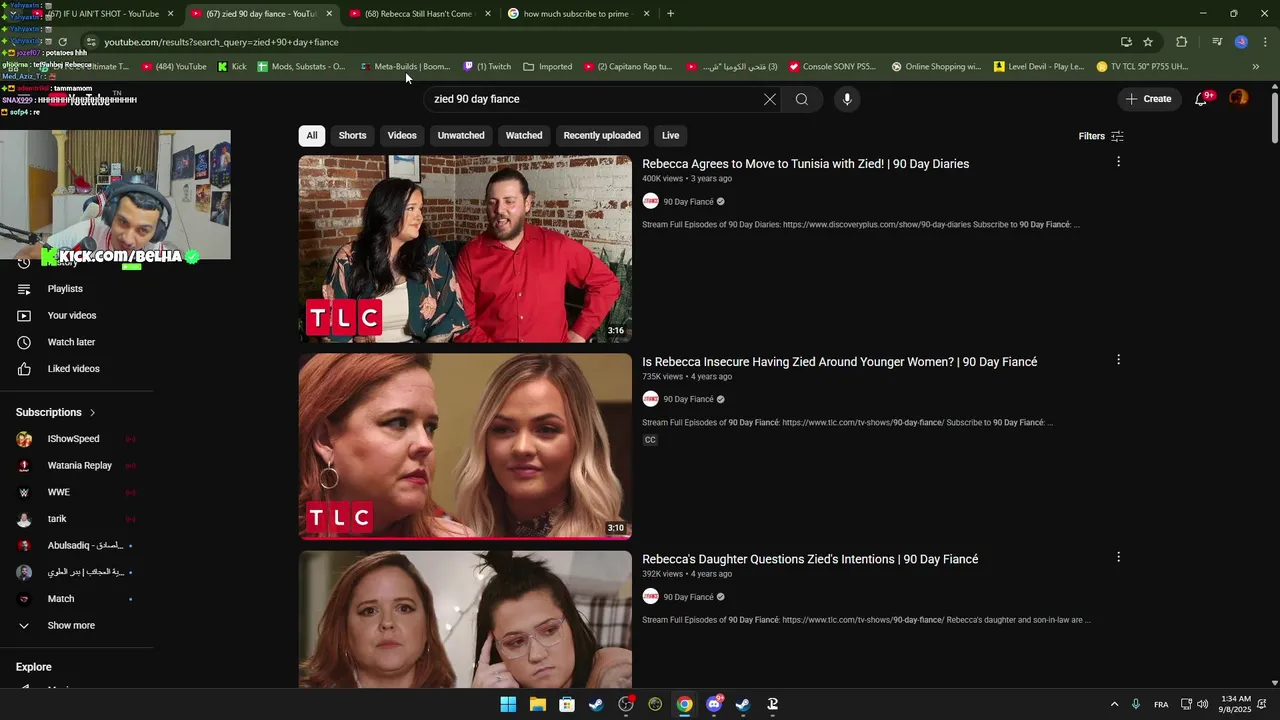
Task: Open options menu for Rebecca Agrees to Move video
Action: 1118,162
